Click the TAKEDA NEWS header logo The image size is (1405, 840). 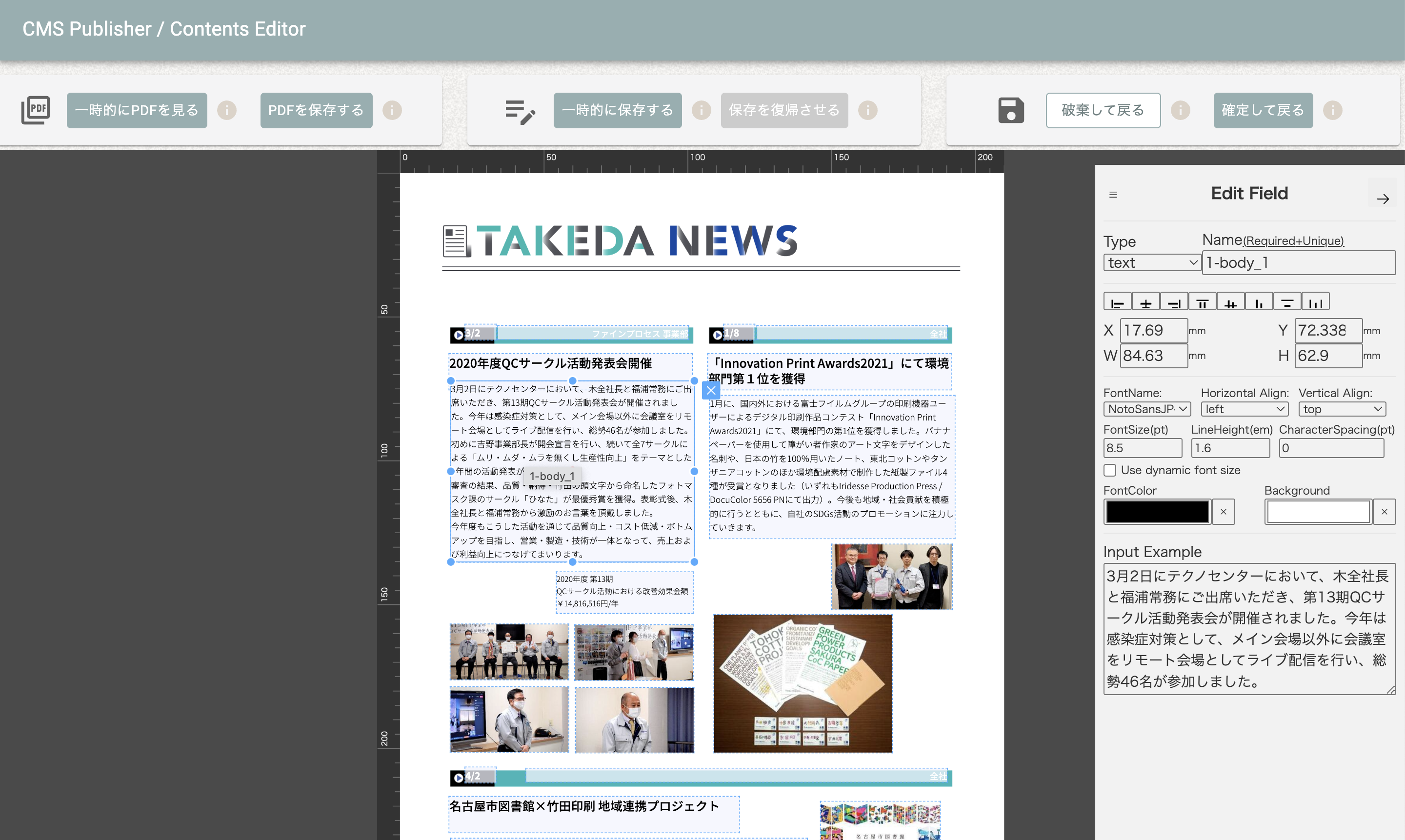tap(621, 240)
